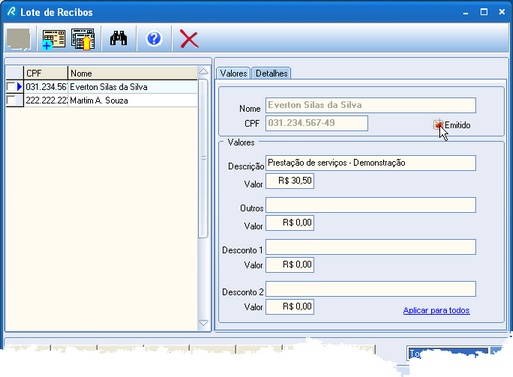The height and width of the screenshot is (377, 513).
Task: Close the Lote de Recibos window
Action: click(x=502, y=12)
